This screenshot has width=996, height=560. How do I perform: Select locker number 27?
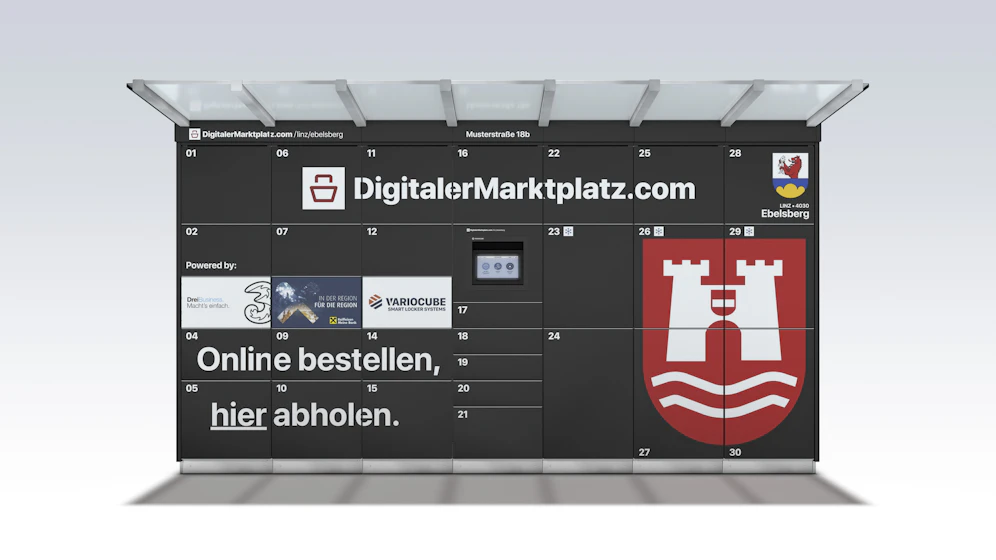644,452
